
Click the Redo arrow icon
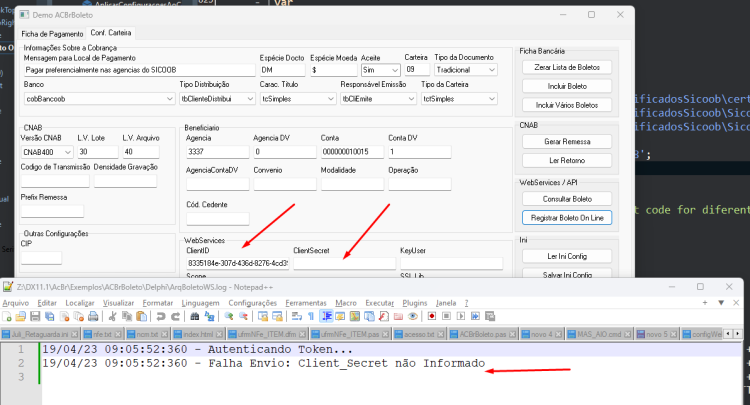tap(176, 317)
